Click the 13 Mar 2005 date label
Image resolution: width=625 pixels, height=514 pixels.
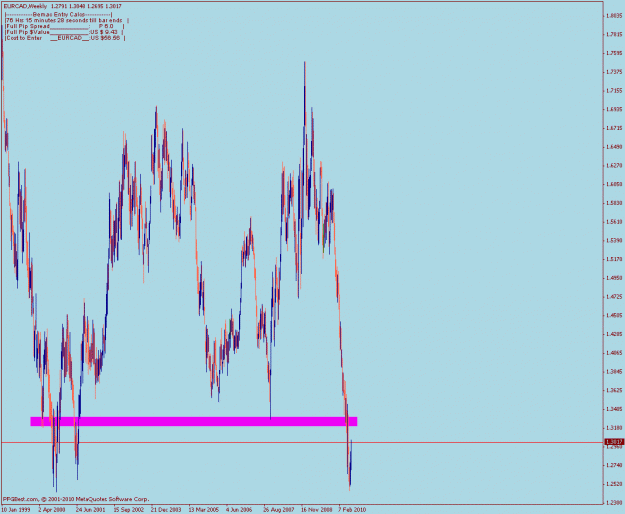[x=204, y=510]
